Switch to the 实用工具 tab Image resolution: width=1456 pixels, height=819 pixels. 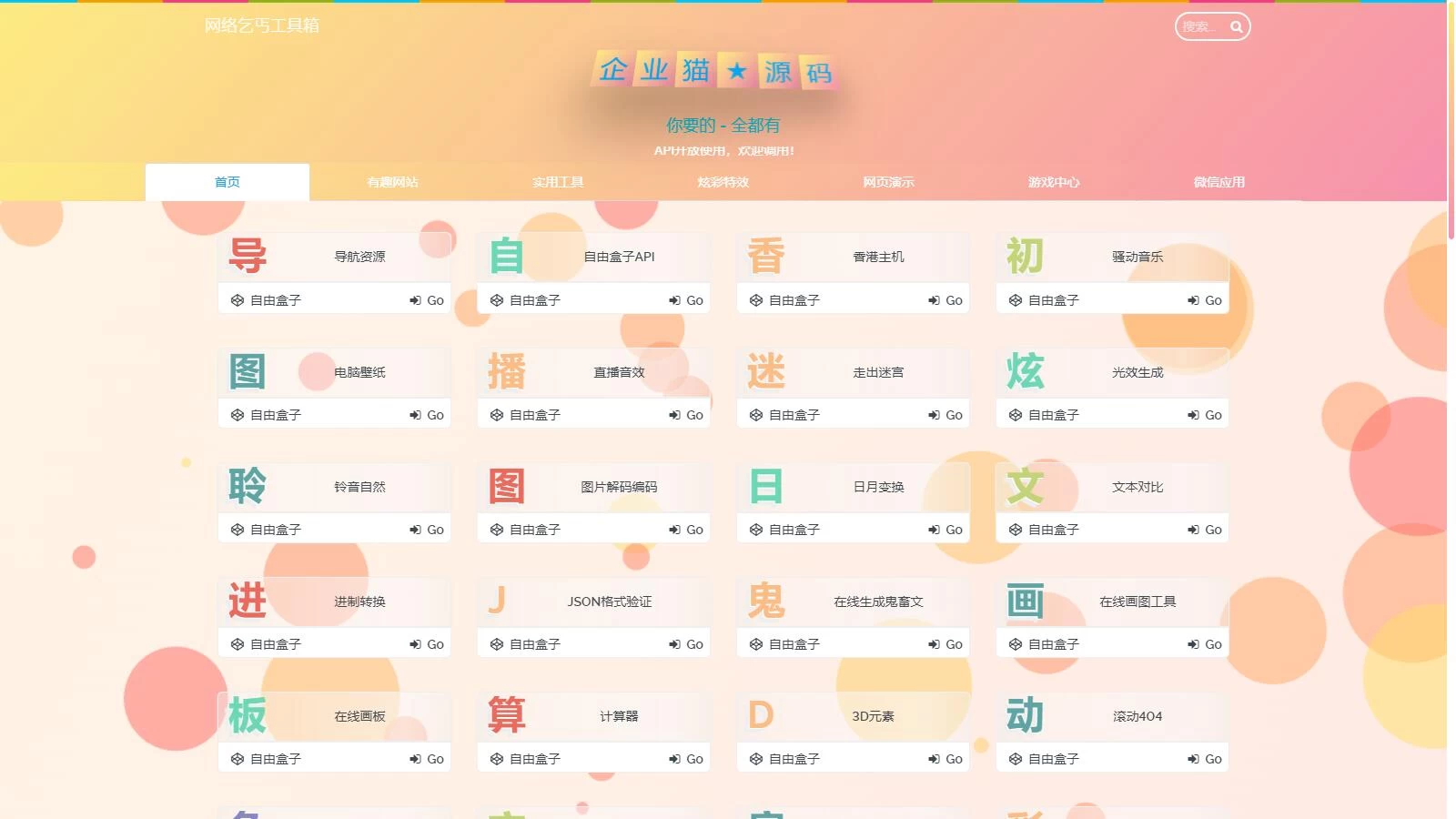click(557, 181)
